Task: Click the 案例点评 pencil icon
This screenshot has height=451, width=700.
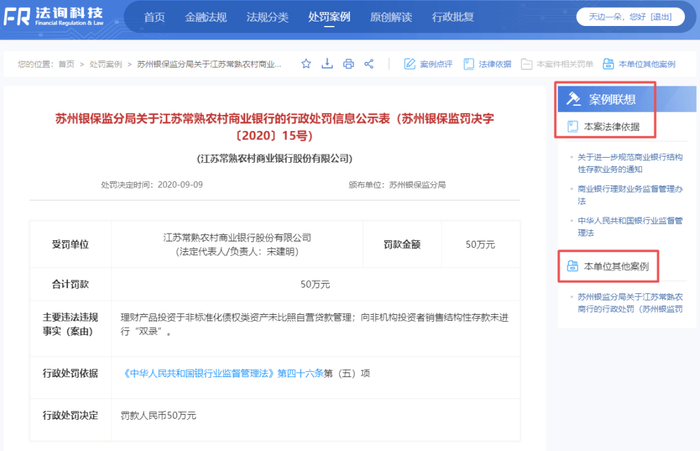Action: click(409, 64)
